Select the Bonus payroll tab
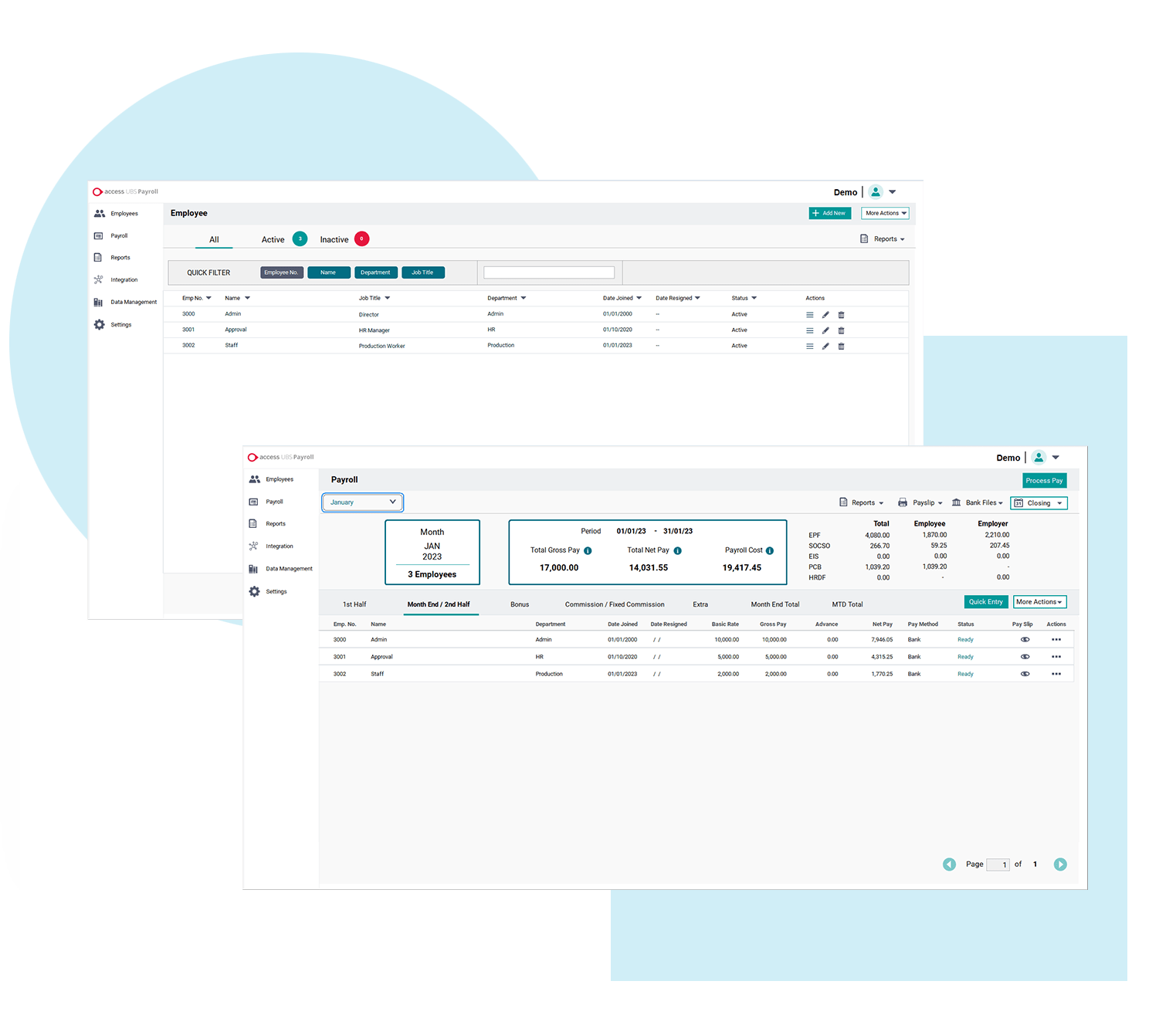 click(520, 605)
